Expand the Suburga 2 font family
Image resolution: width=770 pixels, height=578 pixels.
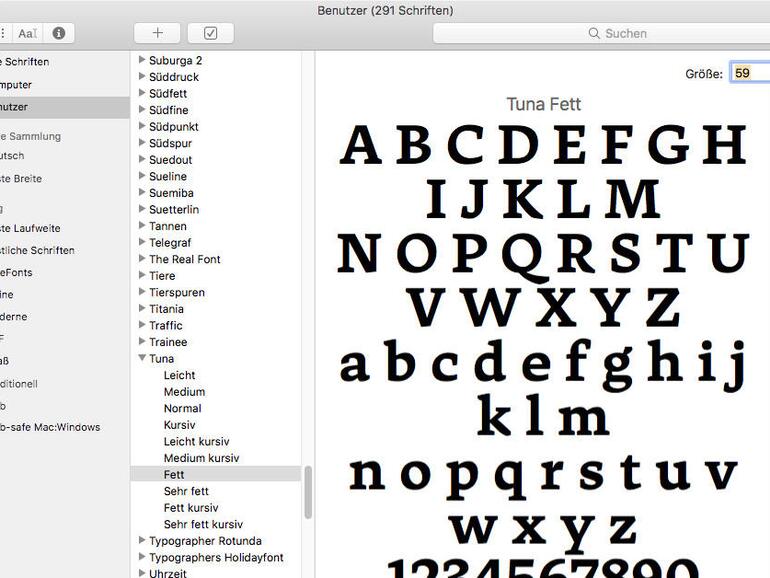(x=142, y=60)
